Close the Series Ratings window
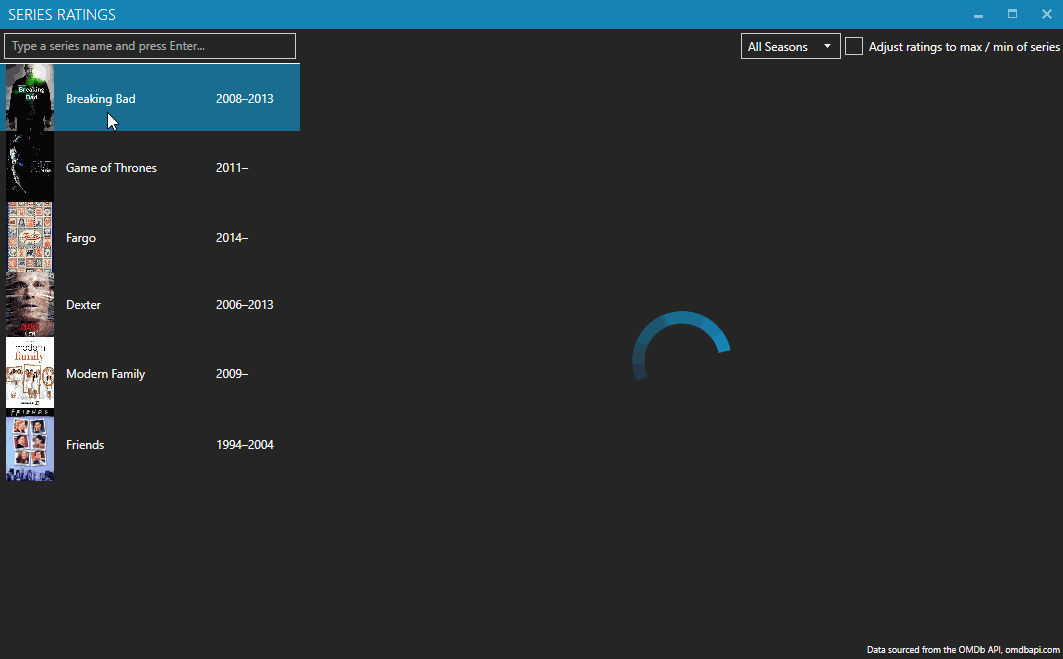 tap(1047, 14)
